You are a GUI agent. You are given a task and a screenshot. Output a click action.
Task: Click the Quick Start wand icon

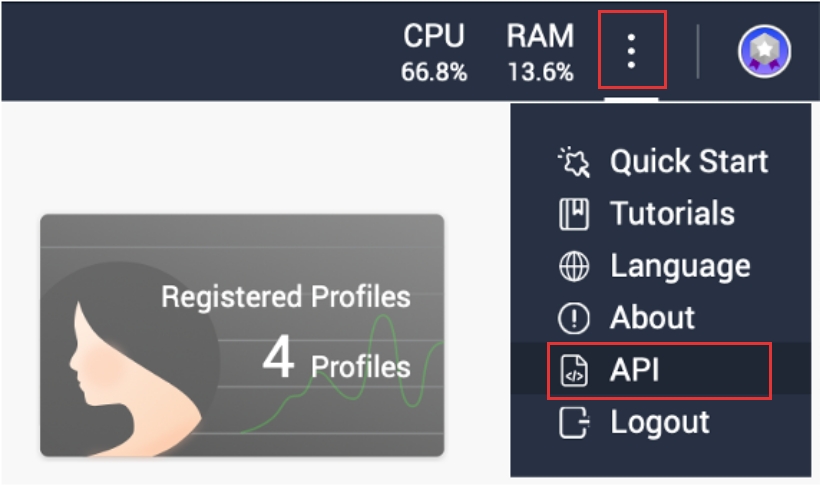tap(574, 161)
